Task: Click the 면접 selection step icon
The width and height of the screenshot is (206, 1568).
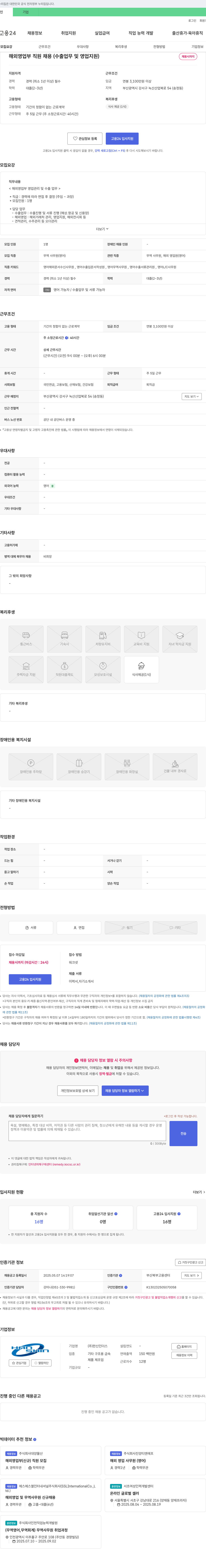Action: pyautogui.click(x=79, y=928)
